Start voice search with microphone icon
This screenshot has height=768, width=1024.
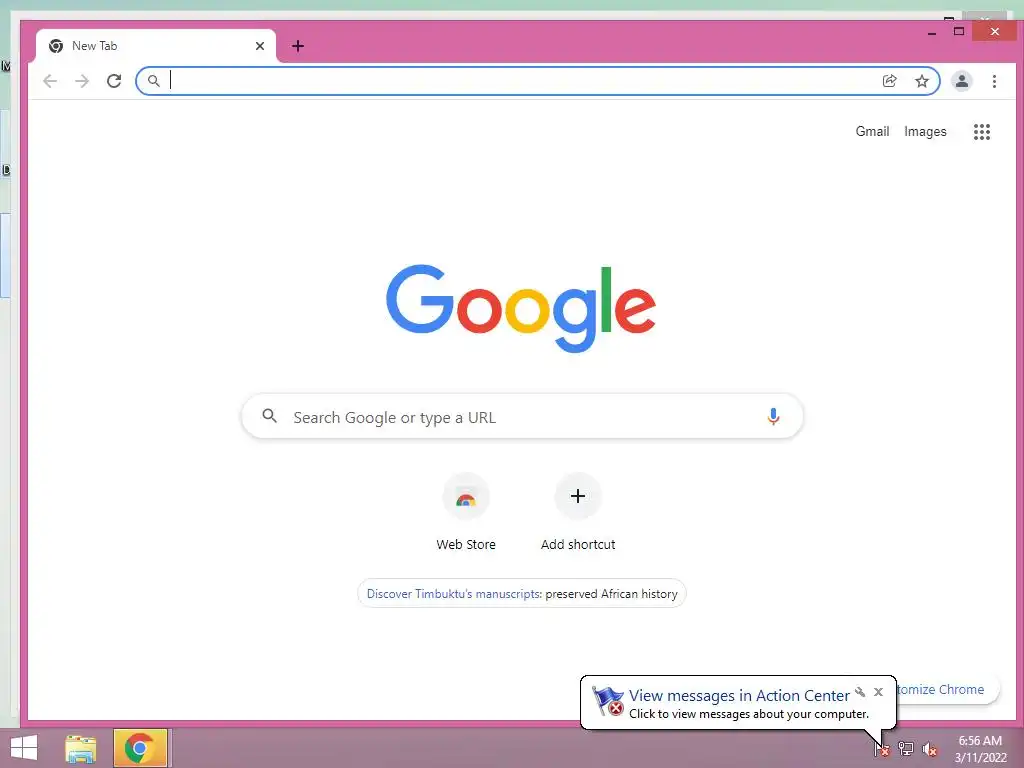coord(773,417)
